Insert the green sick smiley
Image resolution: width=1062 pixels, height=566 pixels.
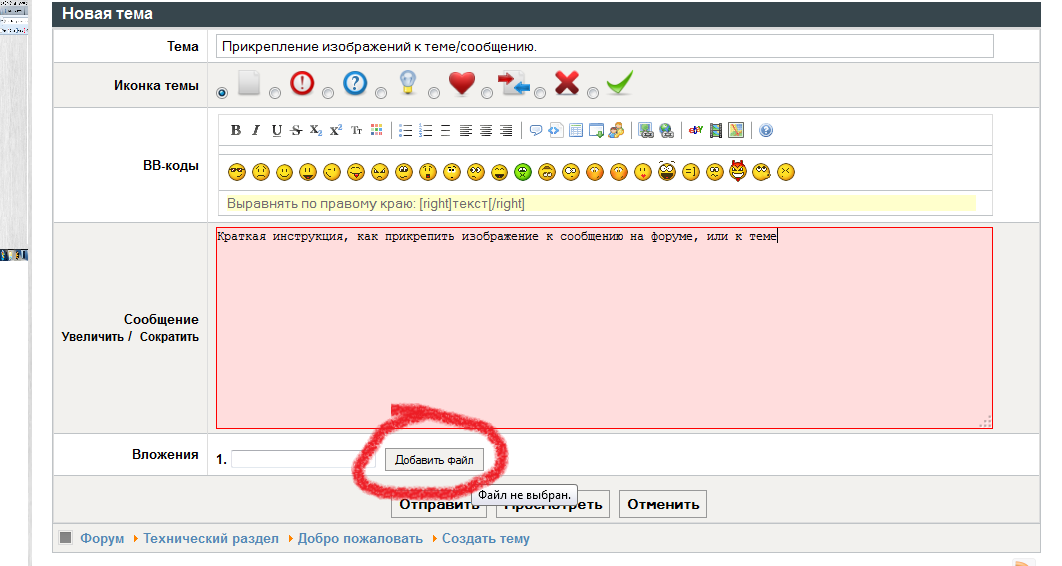coord(523,172)
